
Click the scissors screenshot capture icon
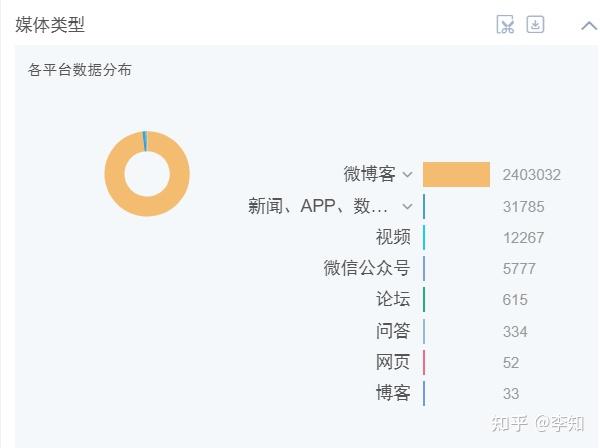click(x=506, y=25)
